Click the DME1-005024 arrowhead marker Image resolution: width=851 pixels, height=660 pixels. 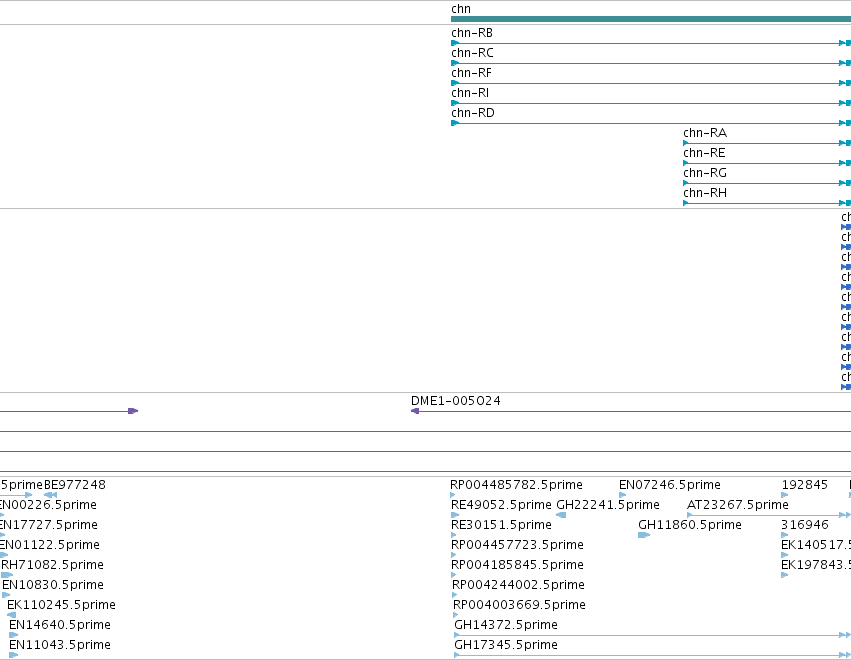[x=415, y=411]
